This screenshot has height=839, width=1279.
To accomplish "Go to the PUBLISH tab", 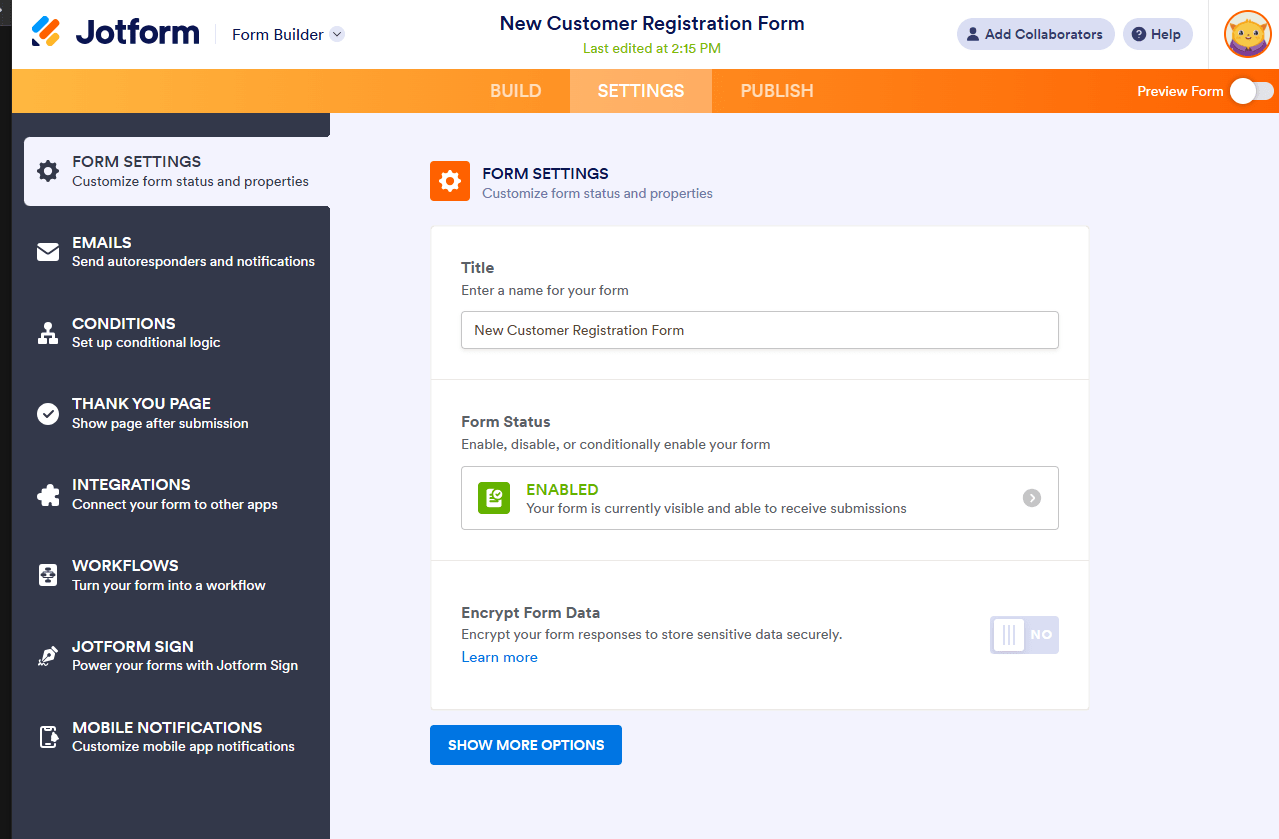I will point(777,91).
